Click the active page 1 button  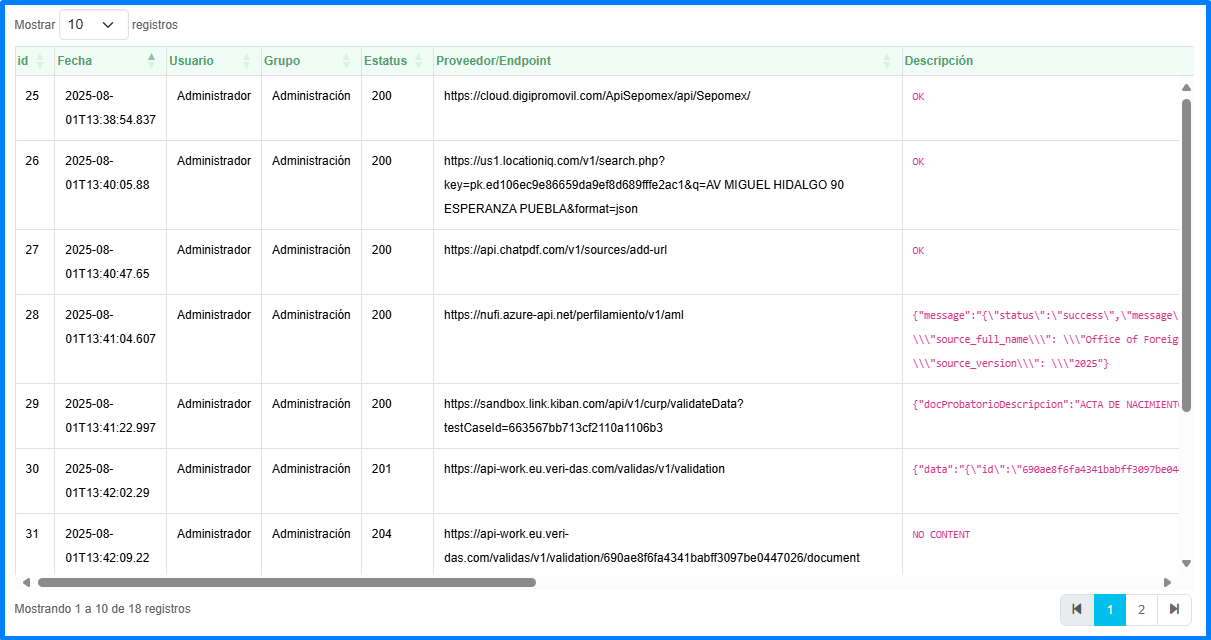1109,609
